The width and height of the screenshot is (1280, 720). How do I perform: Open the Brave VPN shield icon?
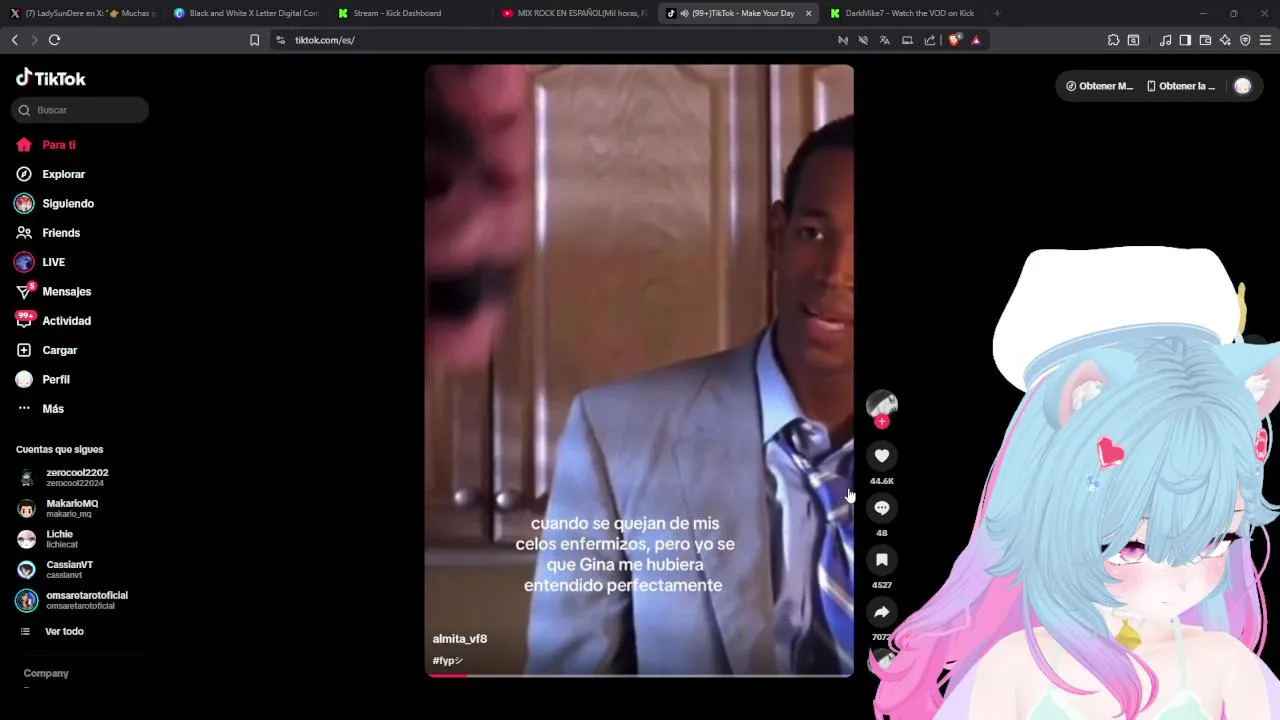pos(1245,40)
